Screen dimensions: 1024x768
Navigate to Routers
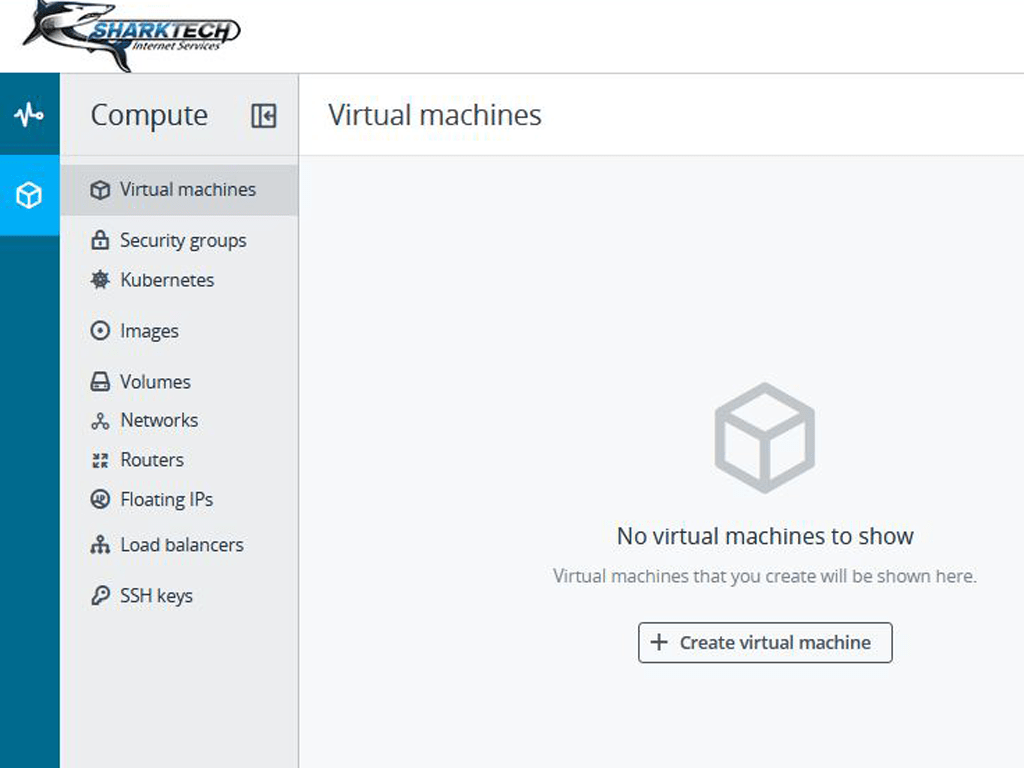(x=151, y=460)
